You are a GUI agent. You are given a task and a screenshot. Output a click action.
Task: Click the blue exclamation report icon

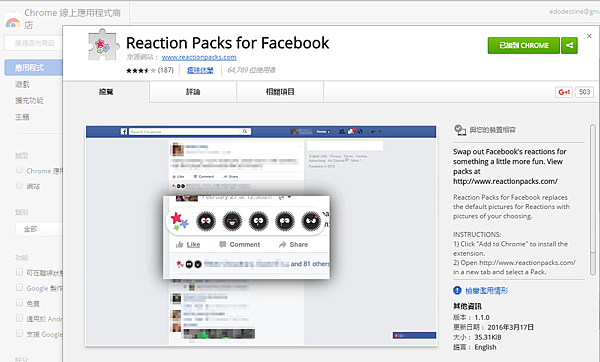coord(457,290)
